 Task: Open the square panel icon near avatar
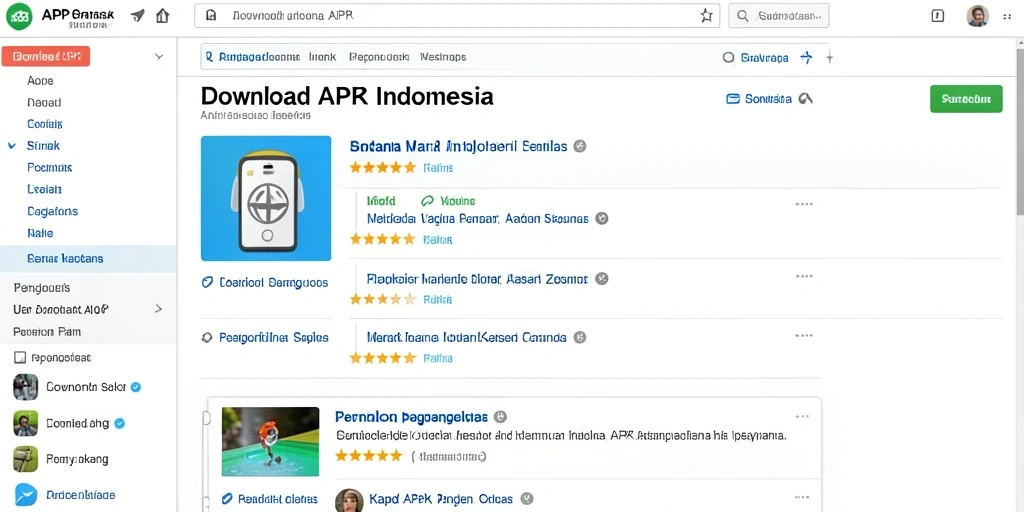click(938, 16)
